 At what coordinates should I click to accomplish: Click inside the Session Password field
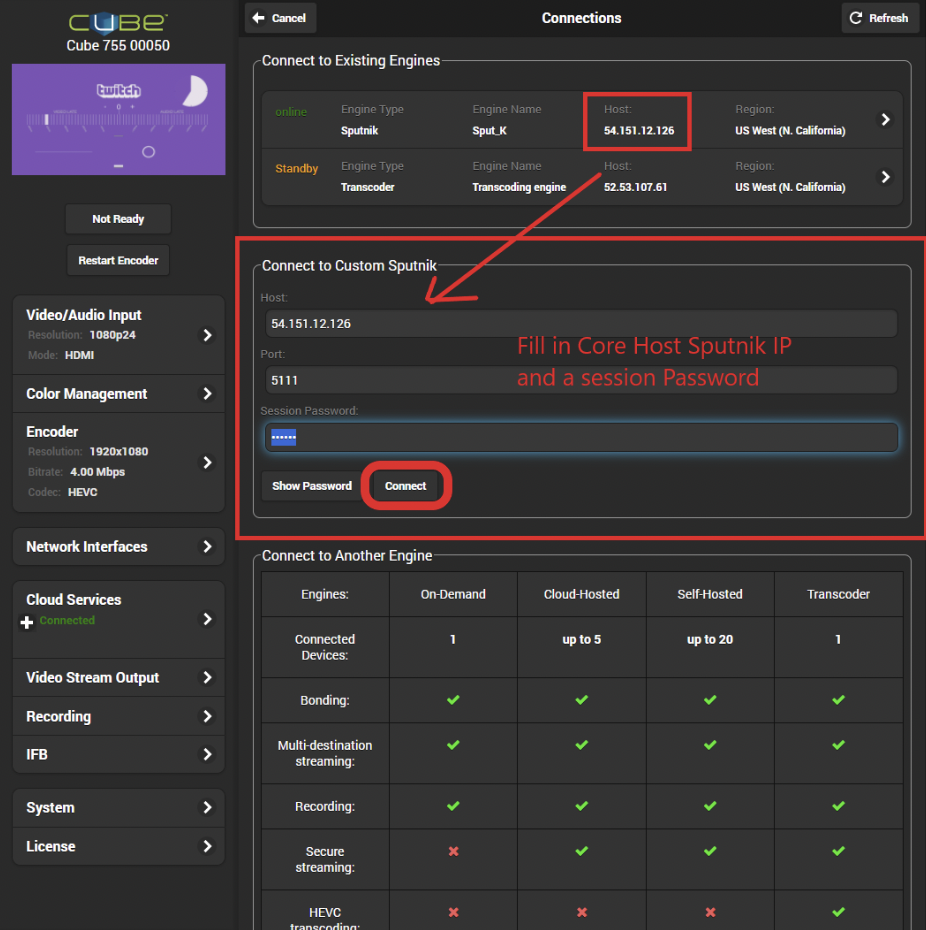(580, 436)
